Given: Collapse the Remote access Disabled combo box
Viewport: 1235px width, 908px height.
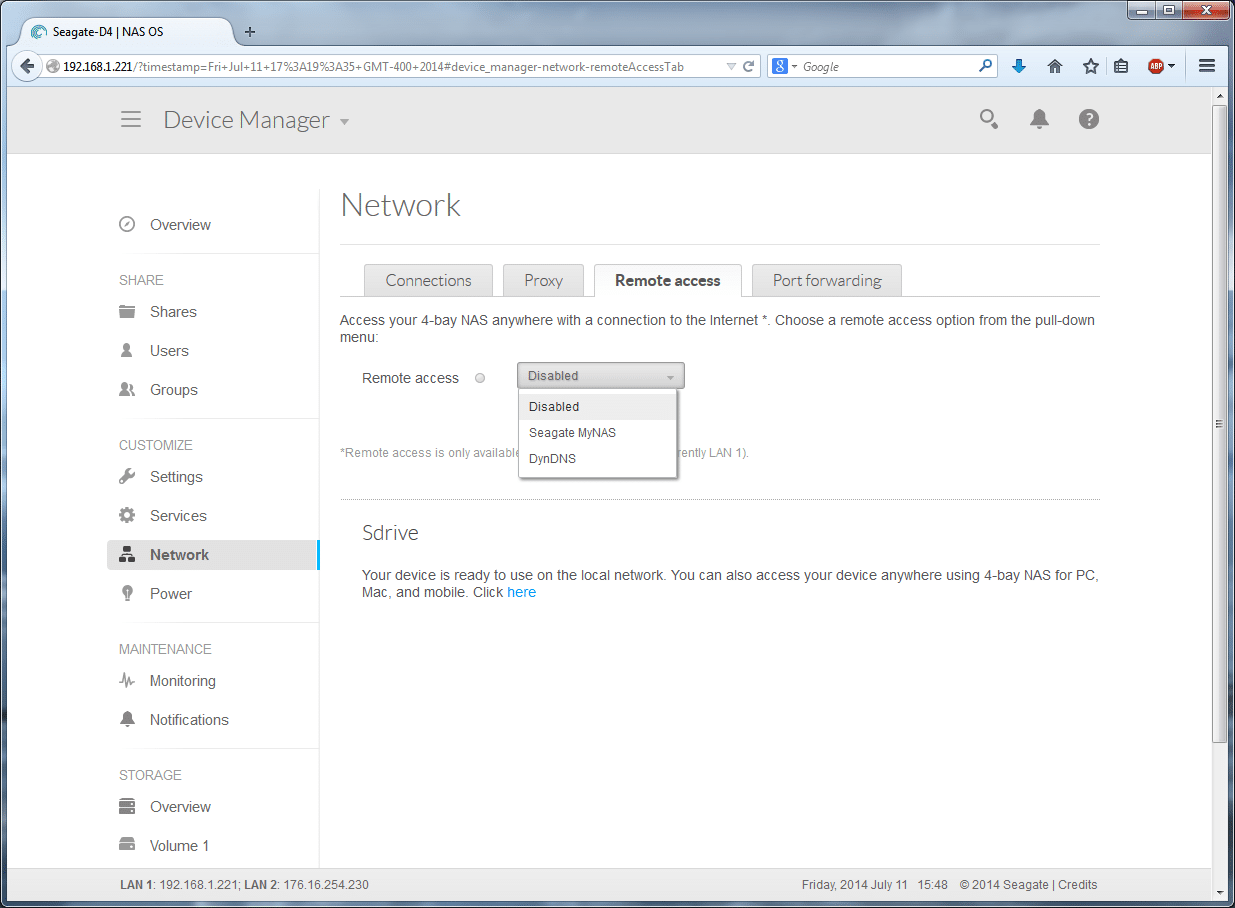Looking at the screenshot, I should (x=601, y=376).
